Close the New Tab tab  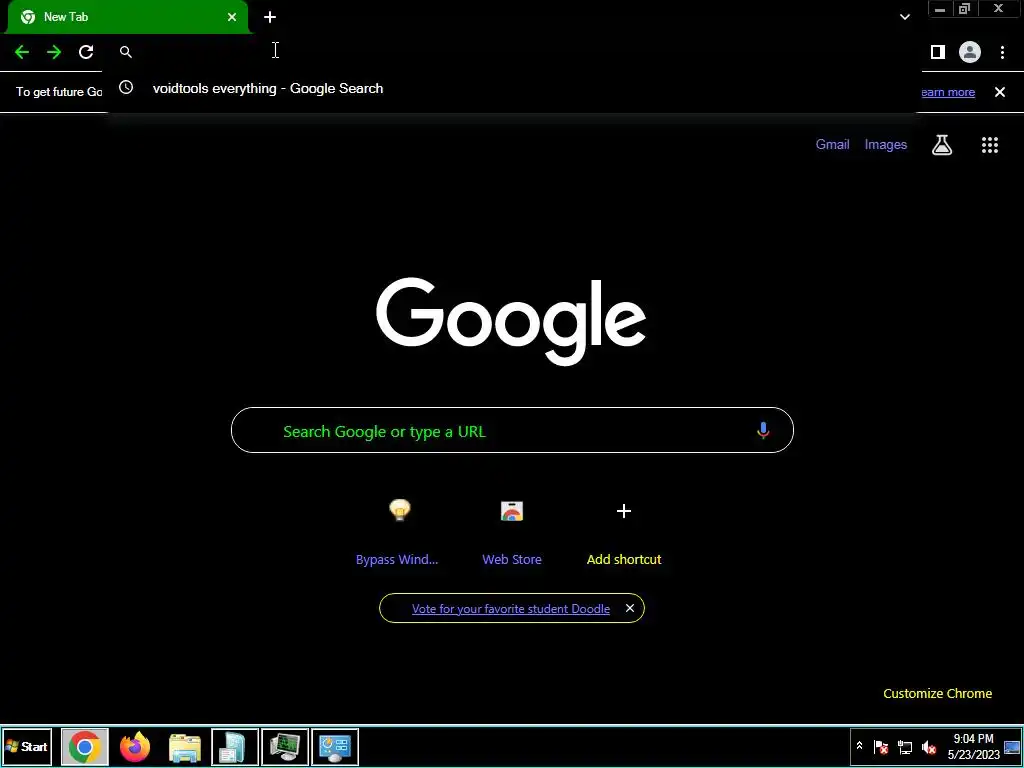(x=232, y=17)
